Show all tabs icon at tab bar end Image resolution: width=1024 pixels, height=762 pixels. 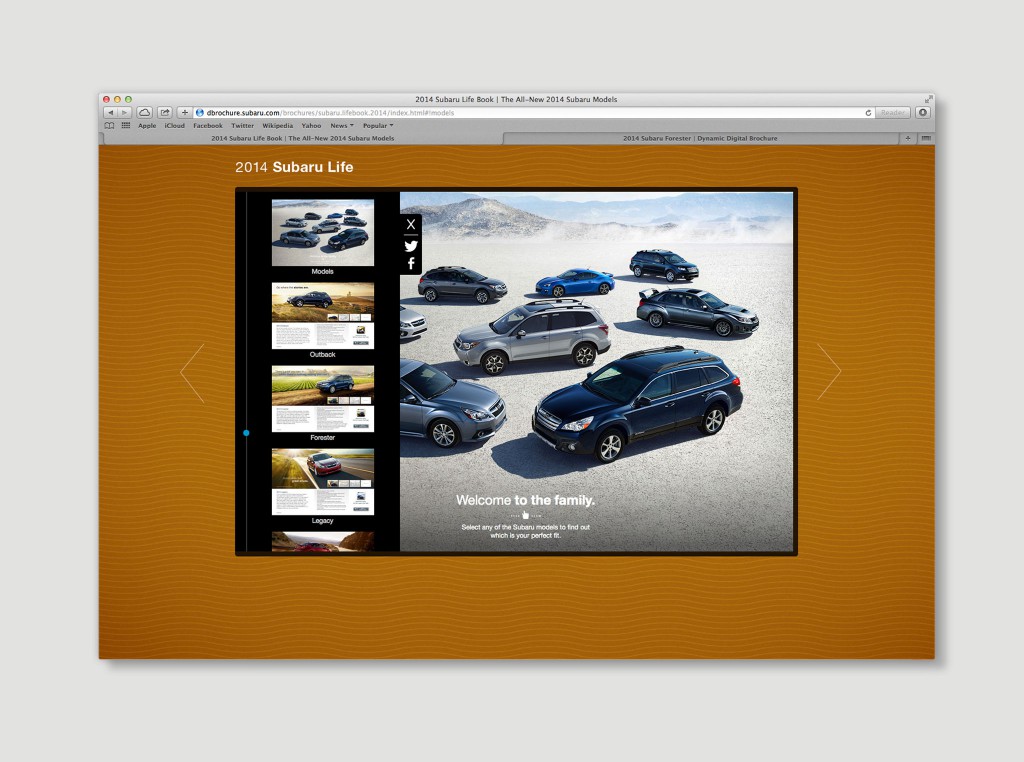click(x=925, y=138)
